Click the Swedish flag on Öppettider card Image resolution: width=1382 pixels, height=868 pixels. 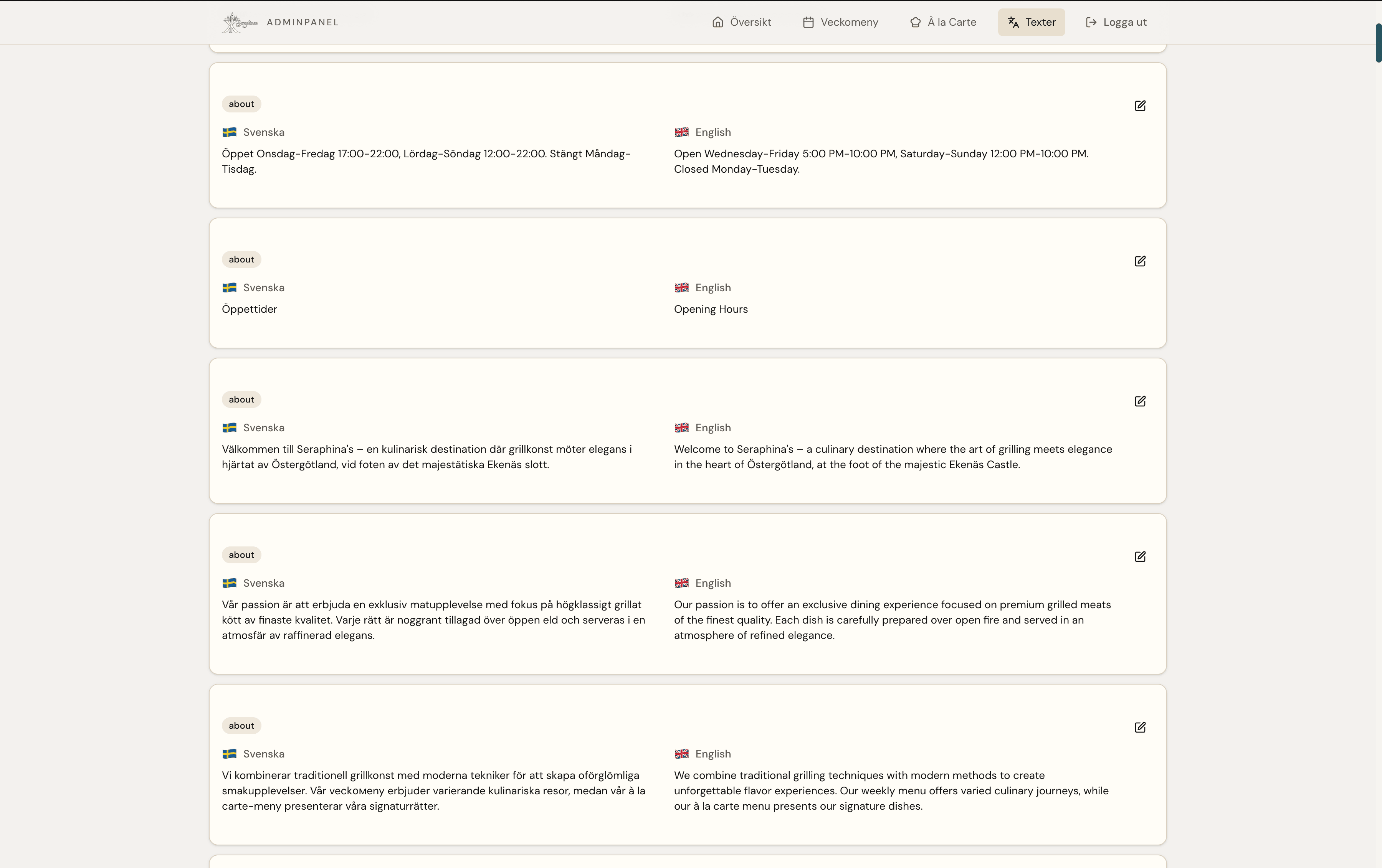pyautogui.click(x=230, y=287)
